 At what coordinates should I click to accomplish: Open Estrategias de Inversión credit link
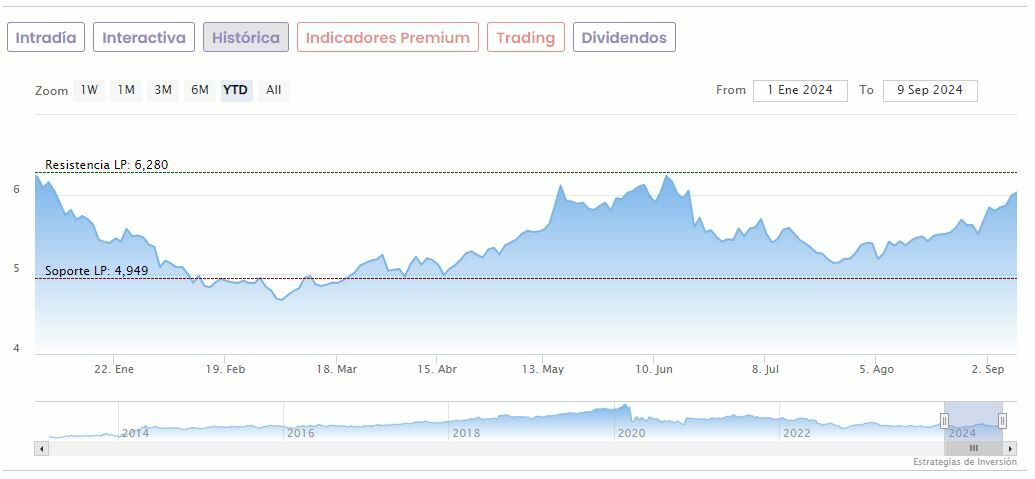tap(964, 462)
